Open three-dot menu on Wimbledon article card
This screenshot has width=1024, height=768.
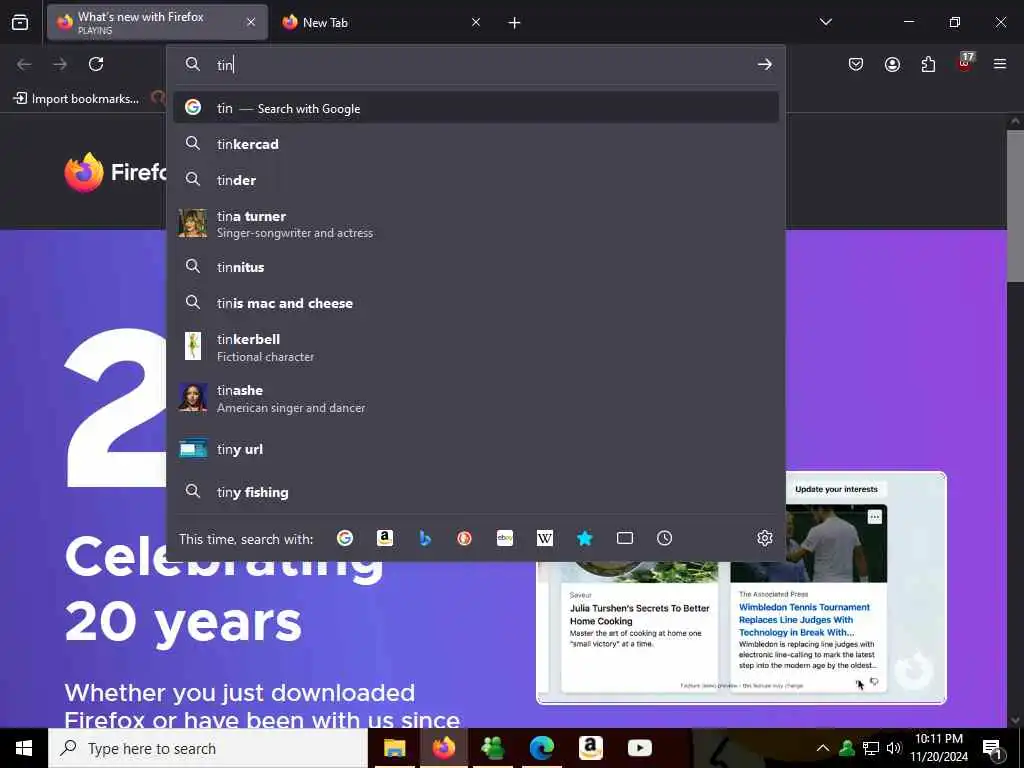[x=874, y=517]
